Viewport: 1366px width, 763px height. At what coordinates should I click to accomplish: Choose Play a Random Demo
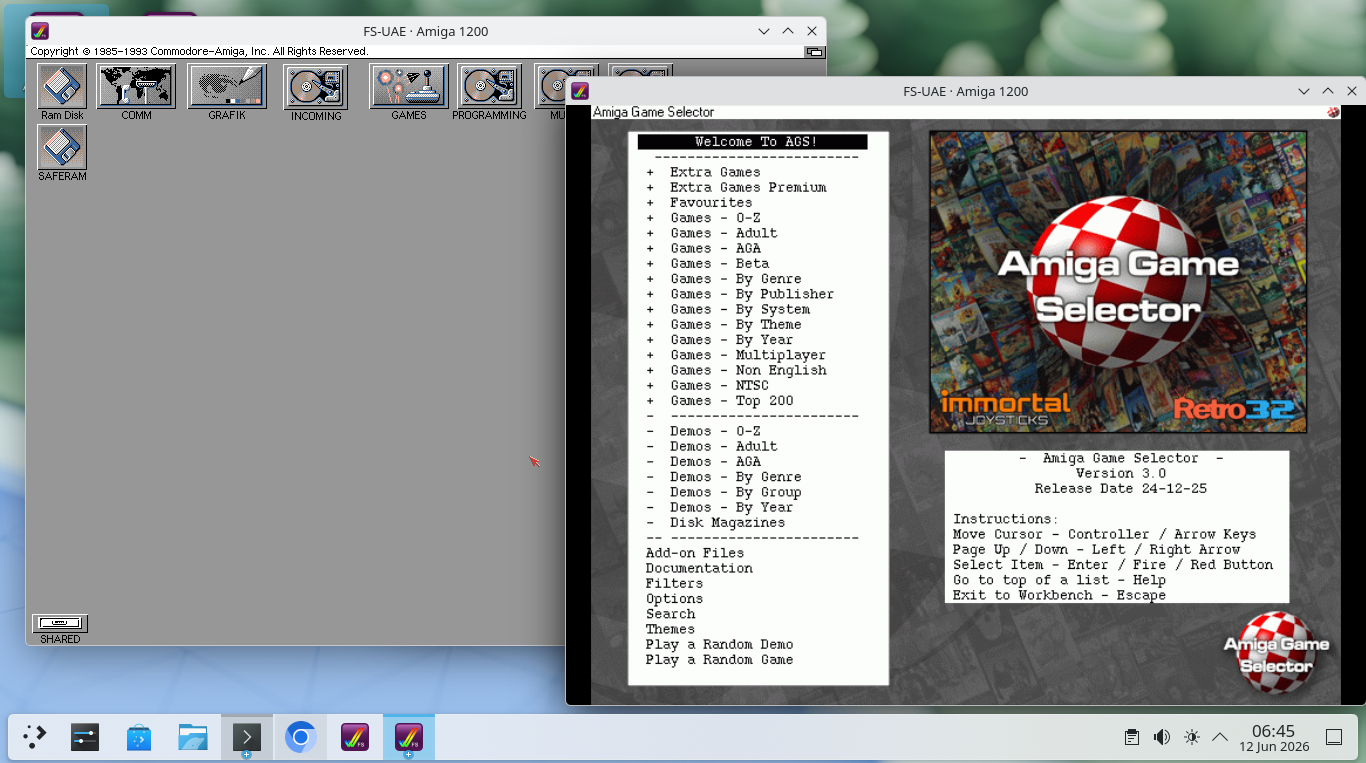click(x=719, y=644)
